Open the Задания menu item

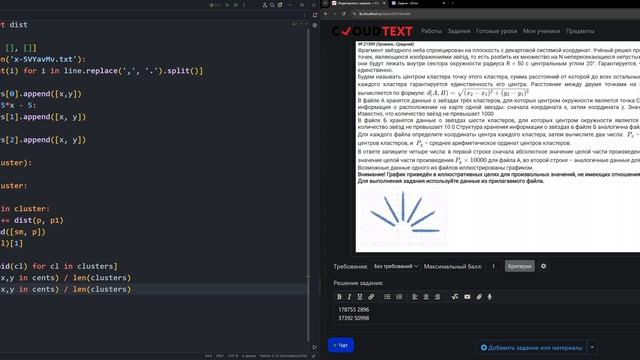pos(458,31)
